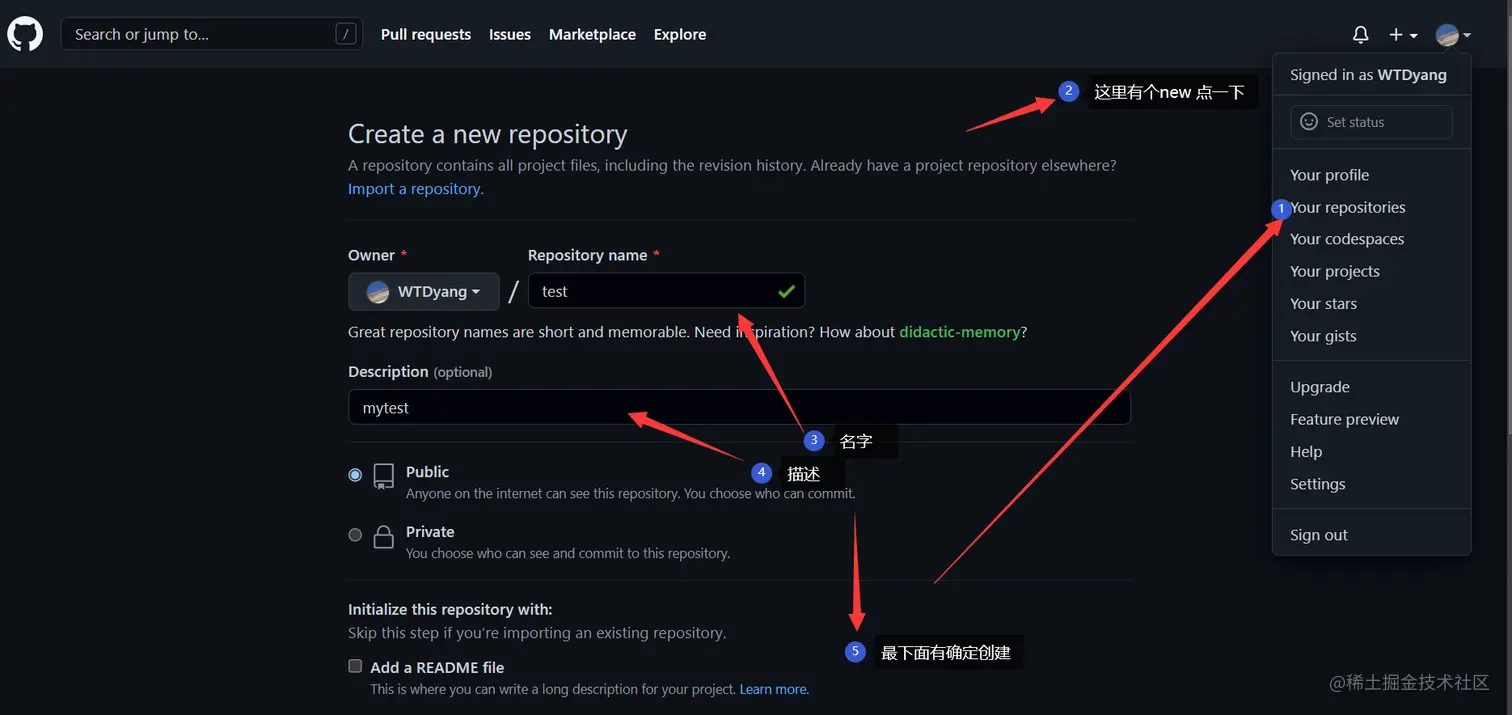Viewport: 1512px width, 715px height.
Task: Use the suggested name didactic-memory
Action: pyautogui.click(x=959, y=332)
